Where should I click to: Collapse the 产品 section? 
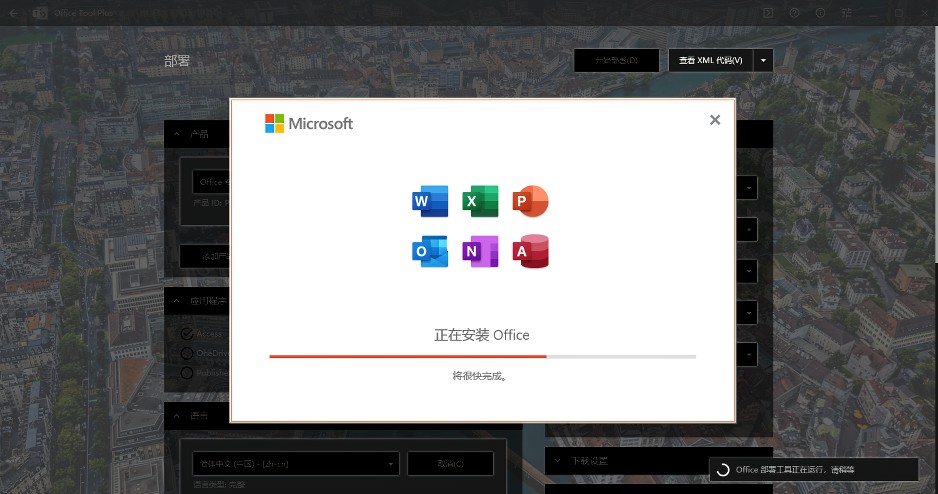pyautogui.click(x=176, y=134)
